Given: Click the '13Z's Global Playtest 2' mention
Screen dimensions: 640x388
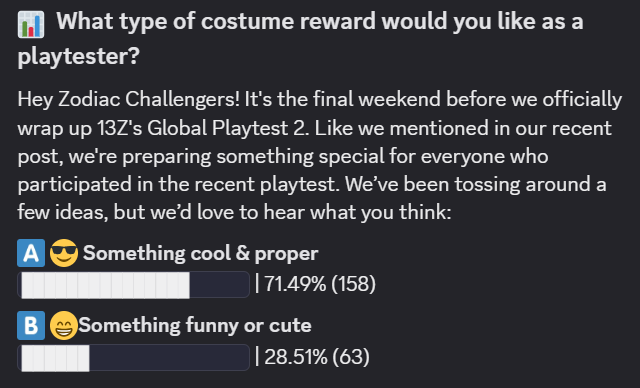Looking at the screenshot, I should point(201,128).
